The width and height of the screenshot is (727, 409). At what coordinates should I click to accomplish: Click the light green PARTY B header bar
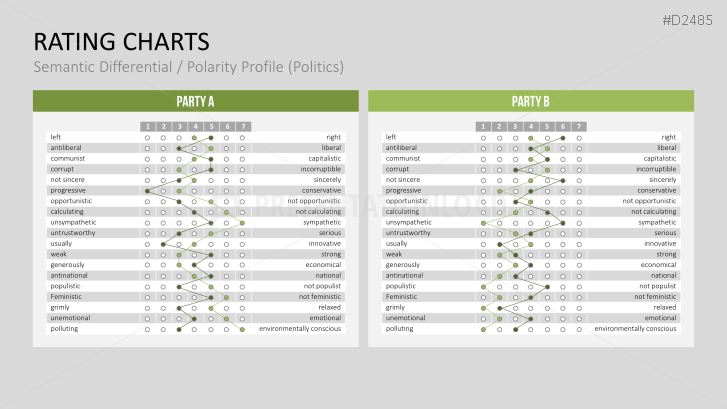(x=531, y=101)
